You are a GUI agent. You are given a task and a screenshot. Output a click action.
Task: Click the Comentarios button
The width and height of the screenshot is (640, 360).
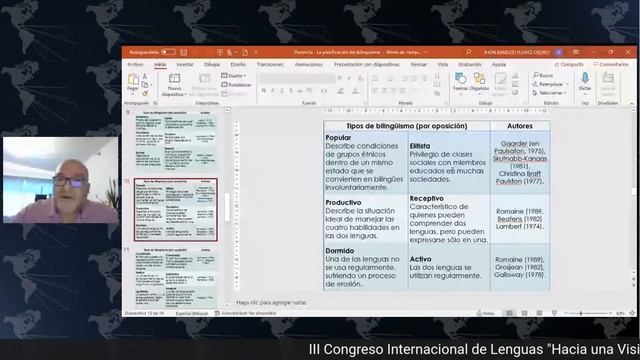(611, 64)
